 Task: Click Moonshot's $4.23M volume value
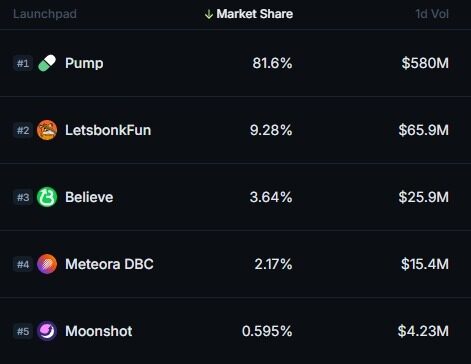(x=423, y=331)
